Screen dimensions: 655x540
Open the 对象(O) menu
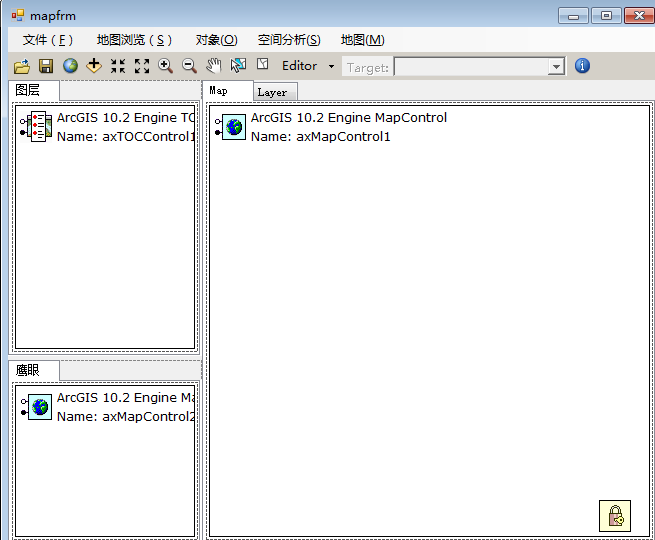pos(216,40)
